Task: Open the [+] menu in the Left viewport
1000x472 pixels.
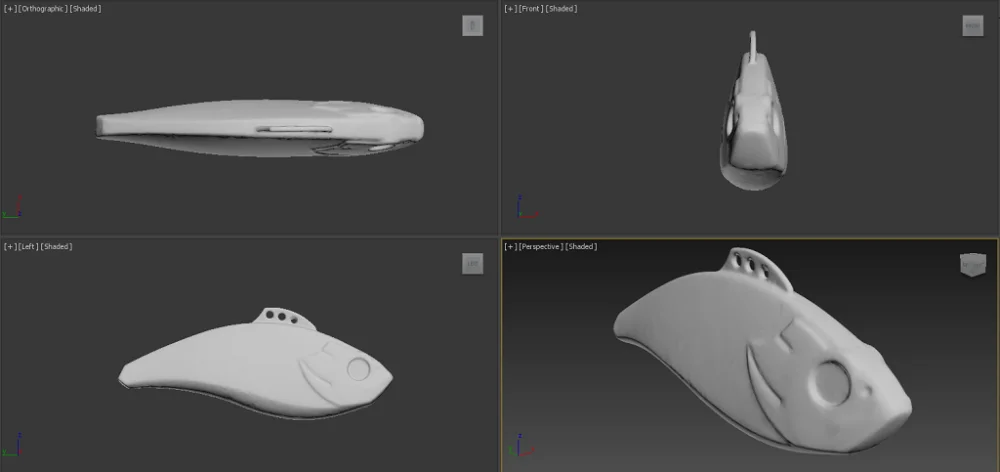Action: pos(8,246)
